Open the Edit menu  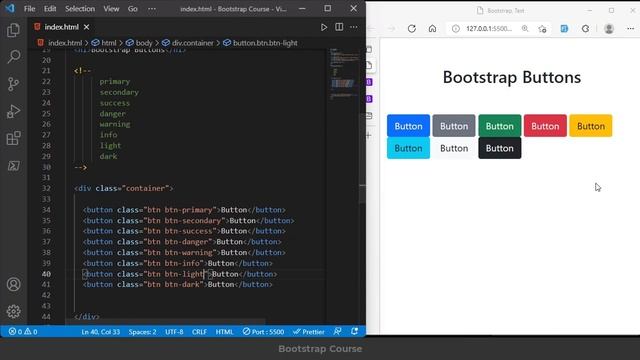pos(50,9)
